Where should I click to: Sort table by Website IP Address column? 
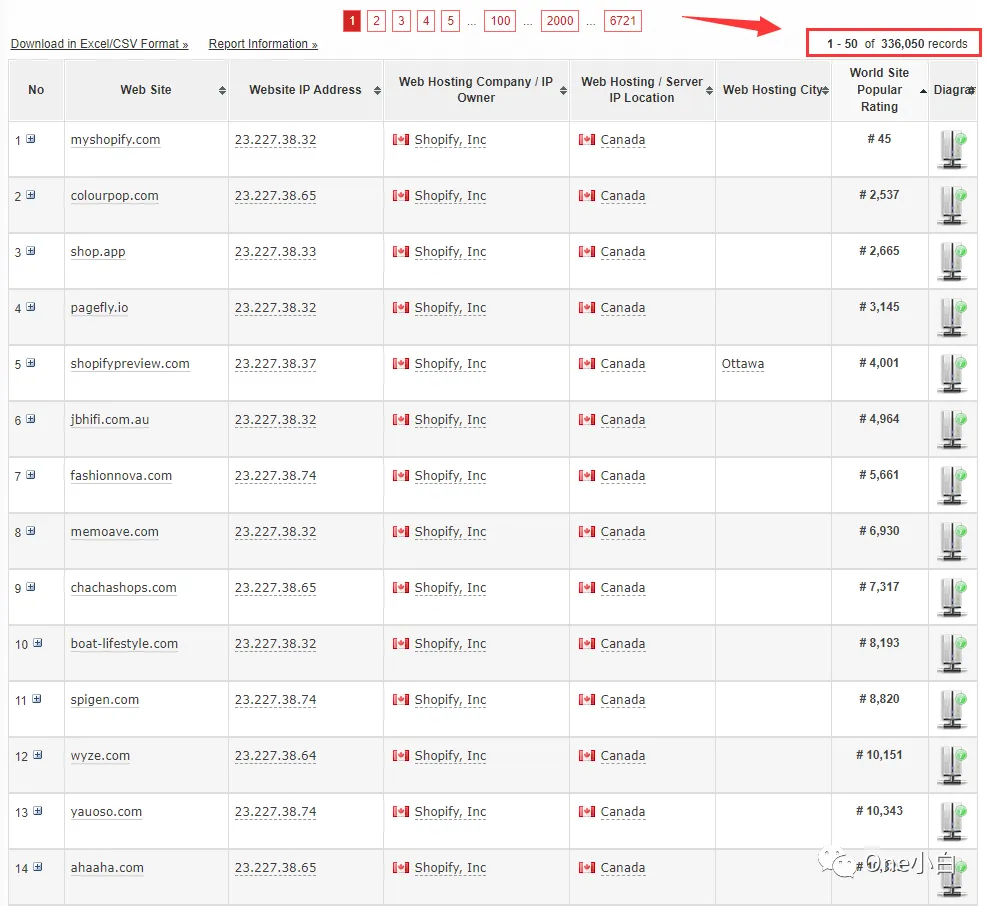(x=377, y=90)
